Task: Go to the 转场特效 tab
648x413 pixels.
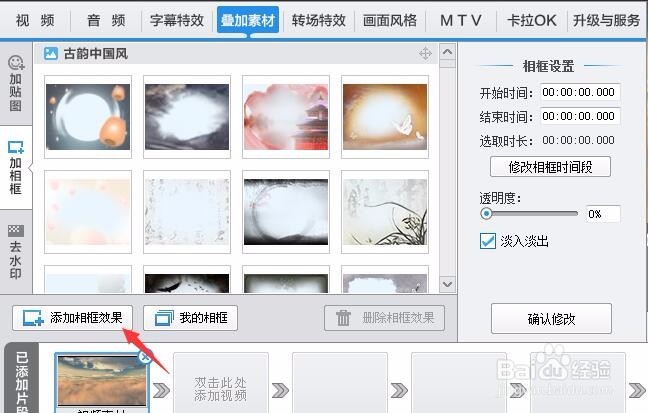Action: coord(319,20)
